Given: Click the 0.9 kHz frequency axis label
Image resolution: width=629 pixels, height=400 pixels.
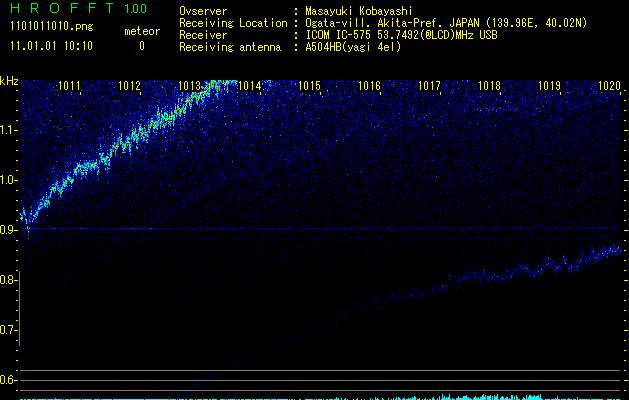Looking at the screenshot, I should [8, 230].
